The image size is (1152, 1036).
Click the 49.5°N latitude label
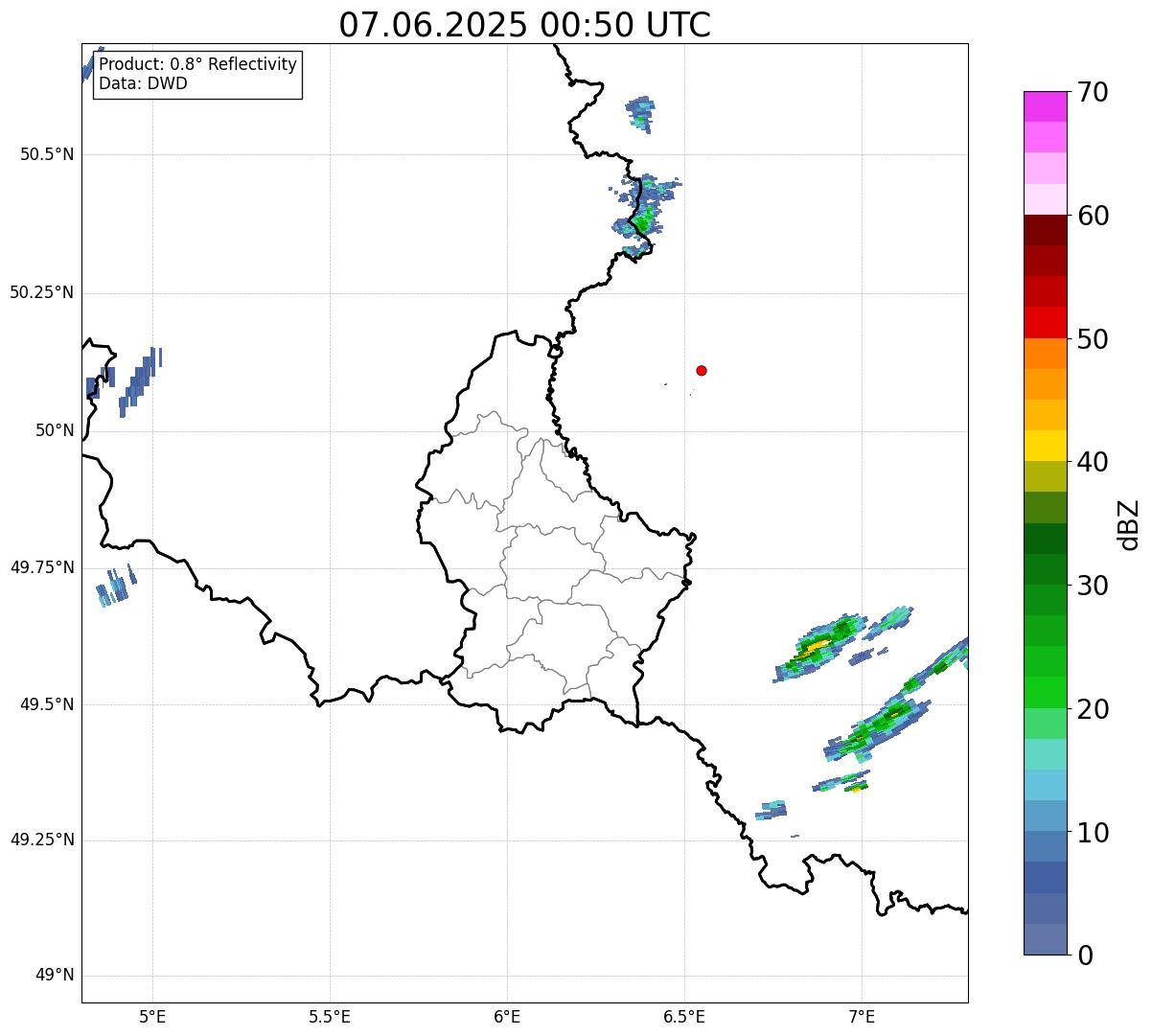(47, 704)
